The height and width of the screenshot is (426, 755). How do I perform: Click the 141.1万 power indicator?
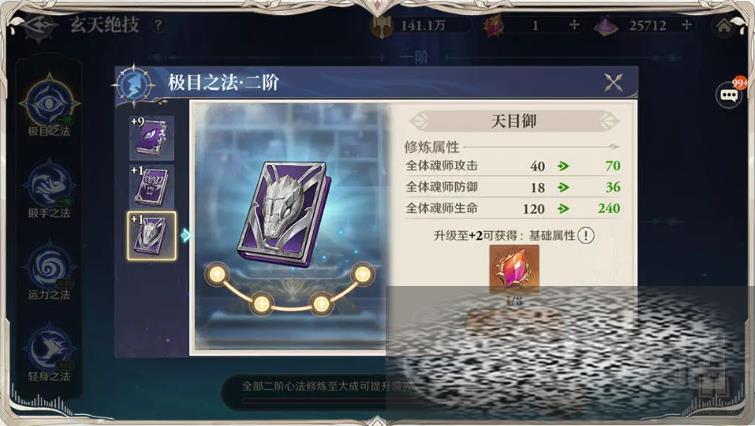tap(410, 26)
